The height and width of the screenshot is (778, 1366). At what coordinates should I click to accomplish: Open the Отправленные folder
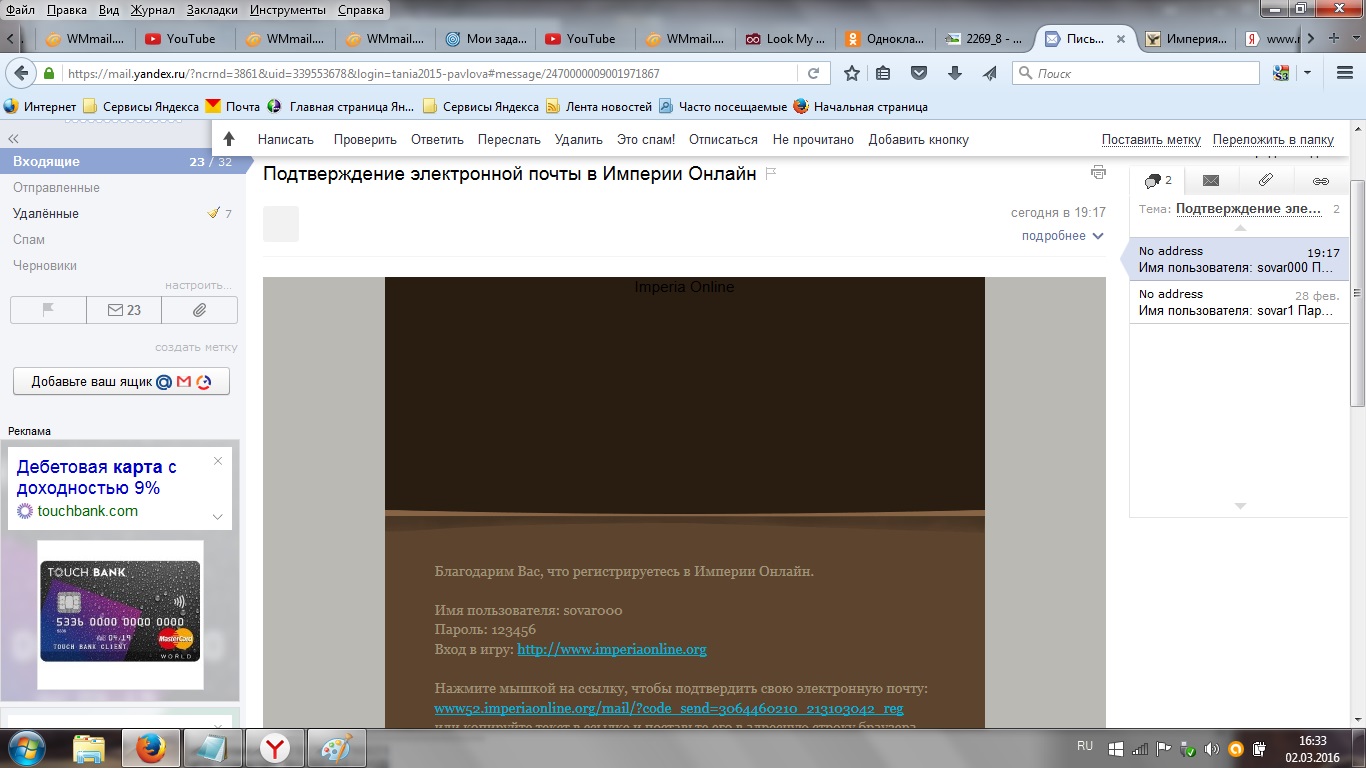click(x=56, y=187)
